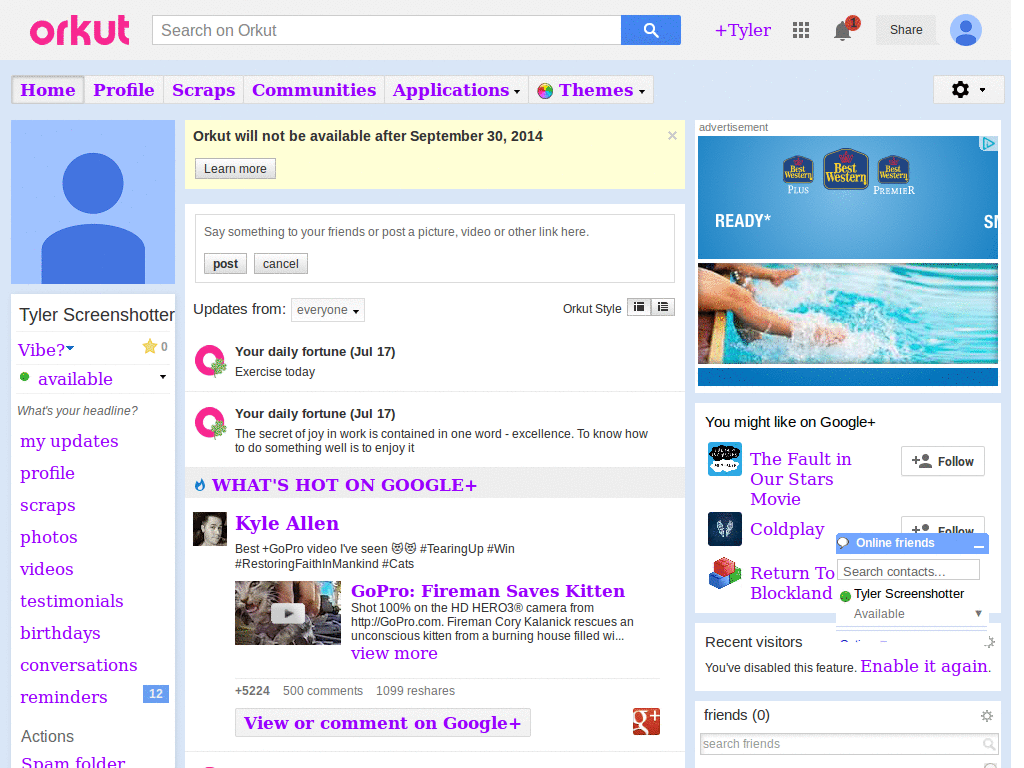
Task: Click the large profile picture placeholder
Action: pos(93,202)
